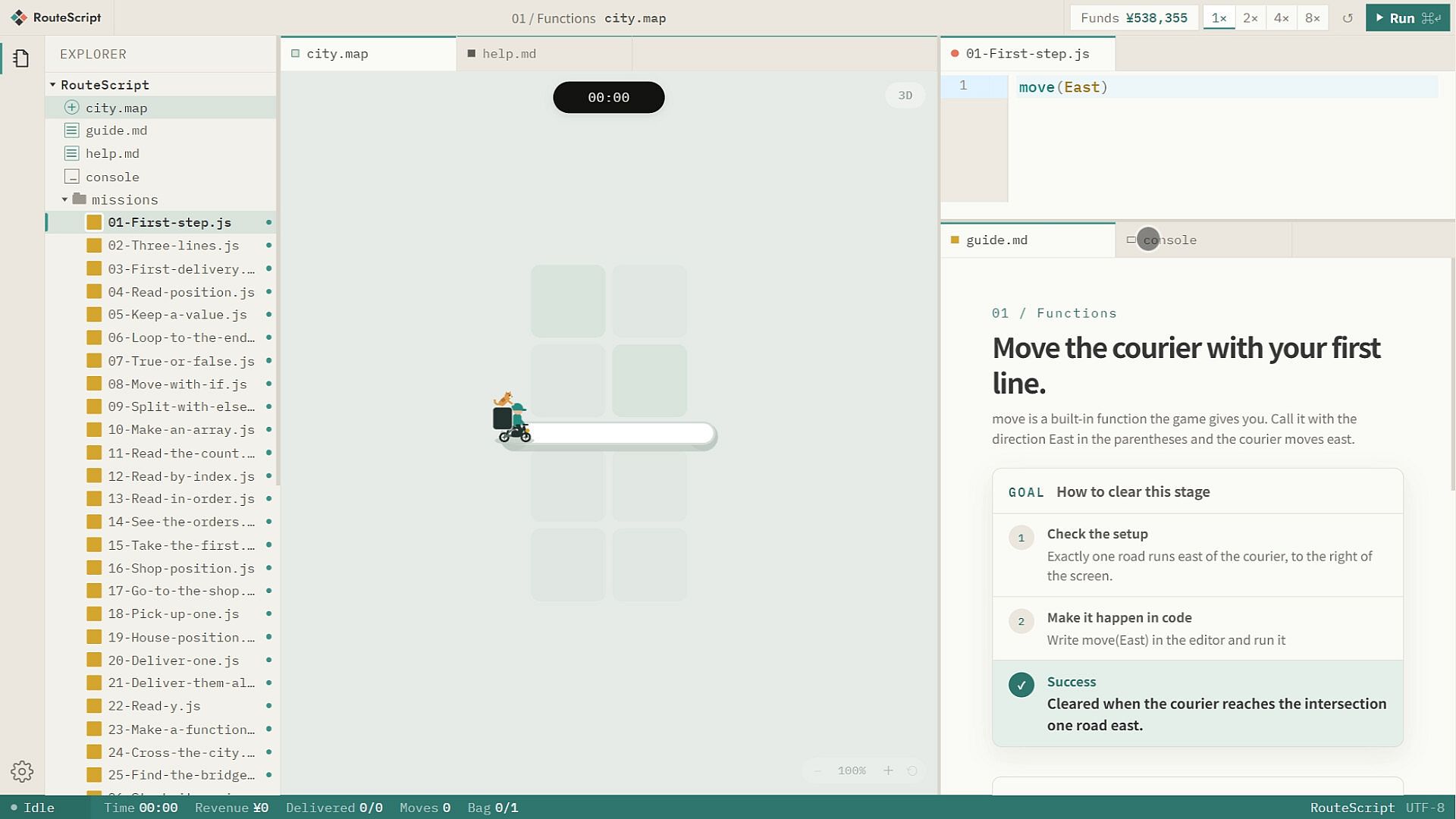Click the zoom in plus icon on map

[888, 770]
